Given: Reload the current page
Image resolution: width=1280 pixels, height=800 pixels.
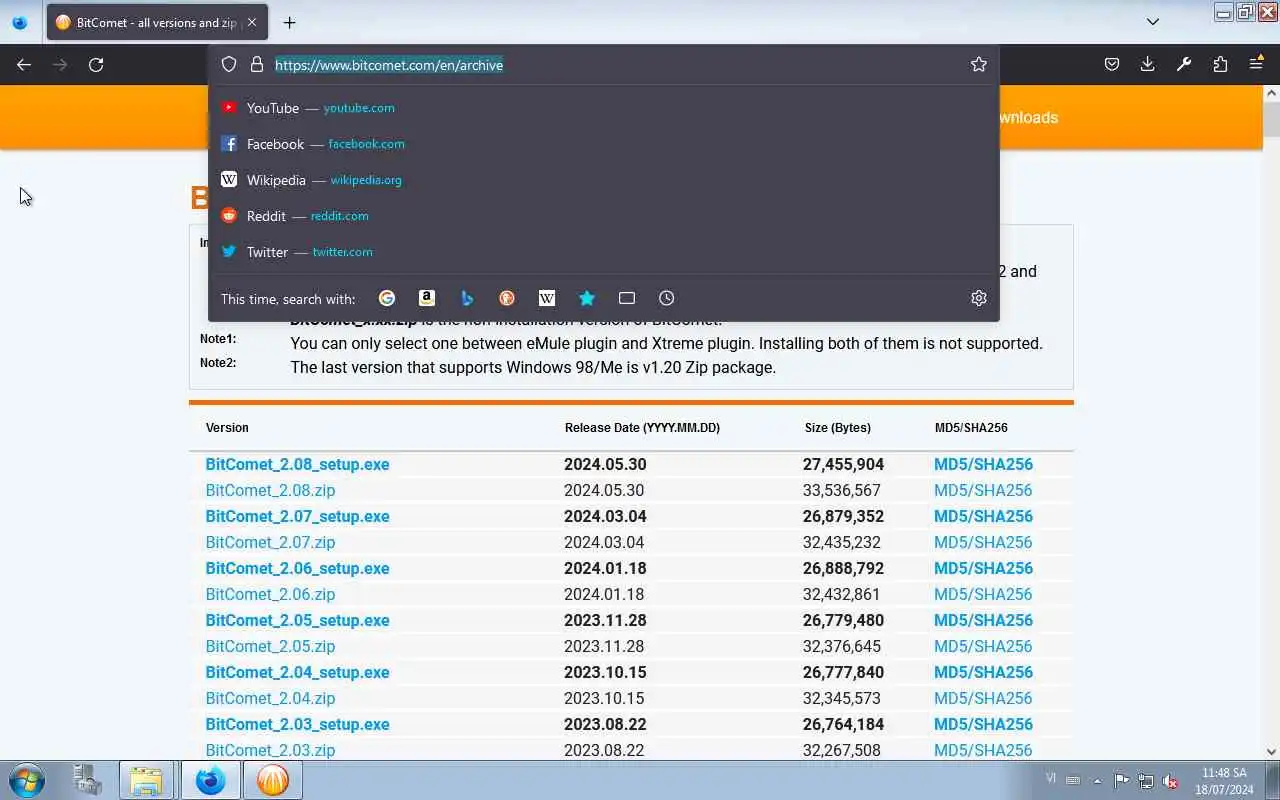Looking at the screenshot, I should coord(96,64).
